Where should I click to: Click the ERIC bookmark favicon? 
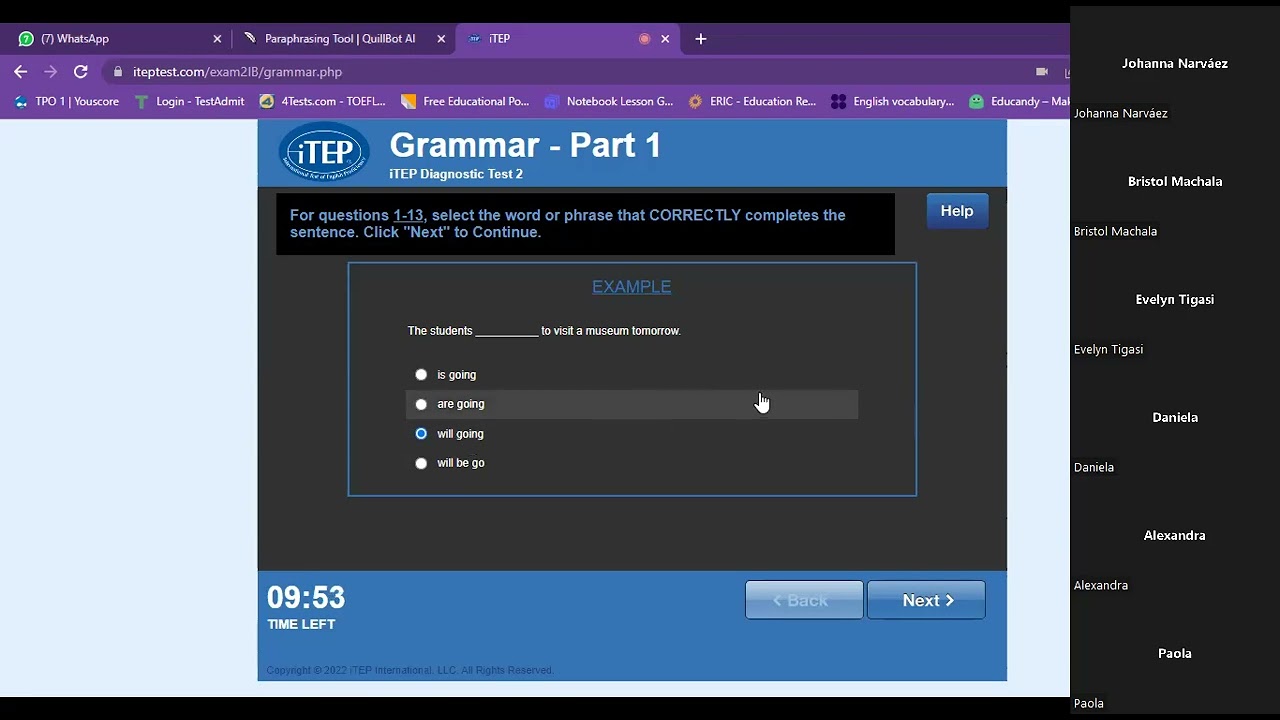(695, 101)
